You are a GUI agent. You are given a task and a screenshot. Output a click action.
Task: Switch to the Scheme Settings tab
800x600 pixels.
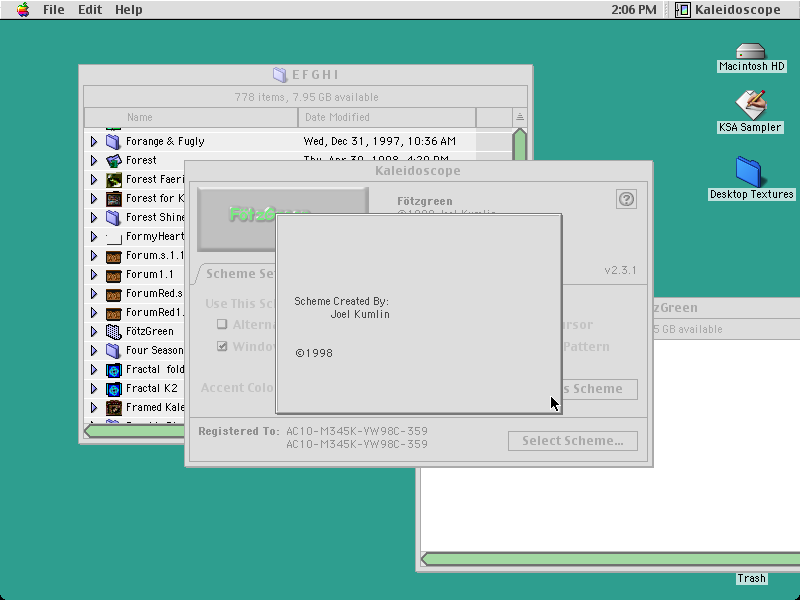(239, 274)
